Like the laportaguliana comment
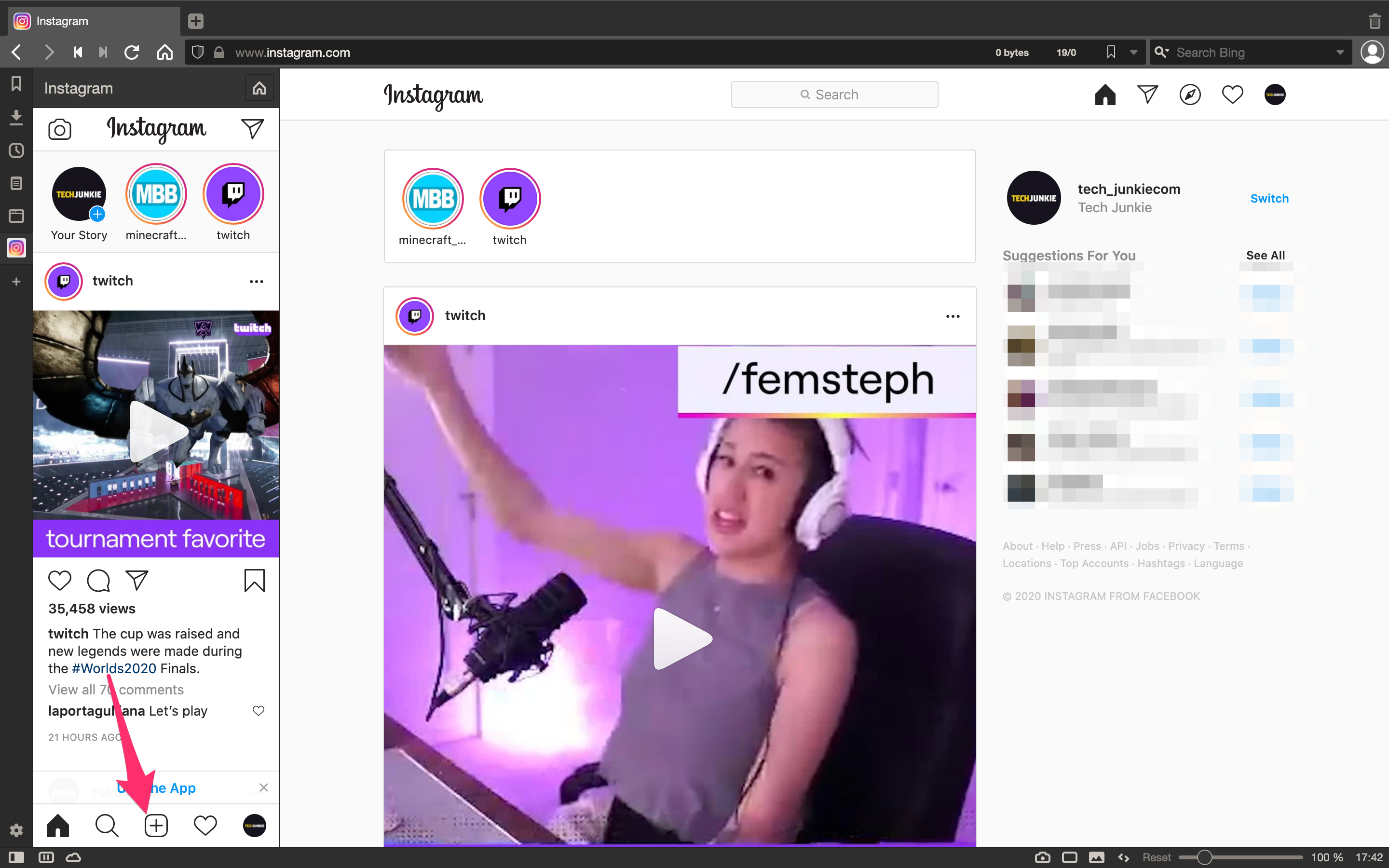1389x868 pixels. pos(259,711)
